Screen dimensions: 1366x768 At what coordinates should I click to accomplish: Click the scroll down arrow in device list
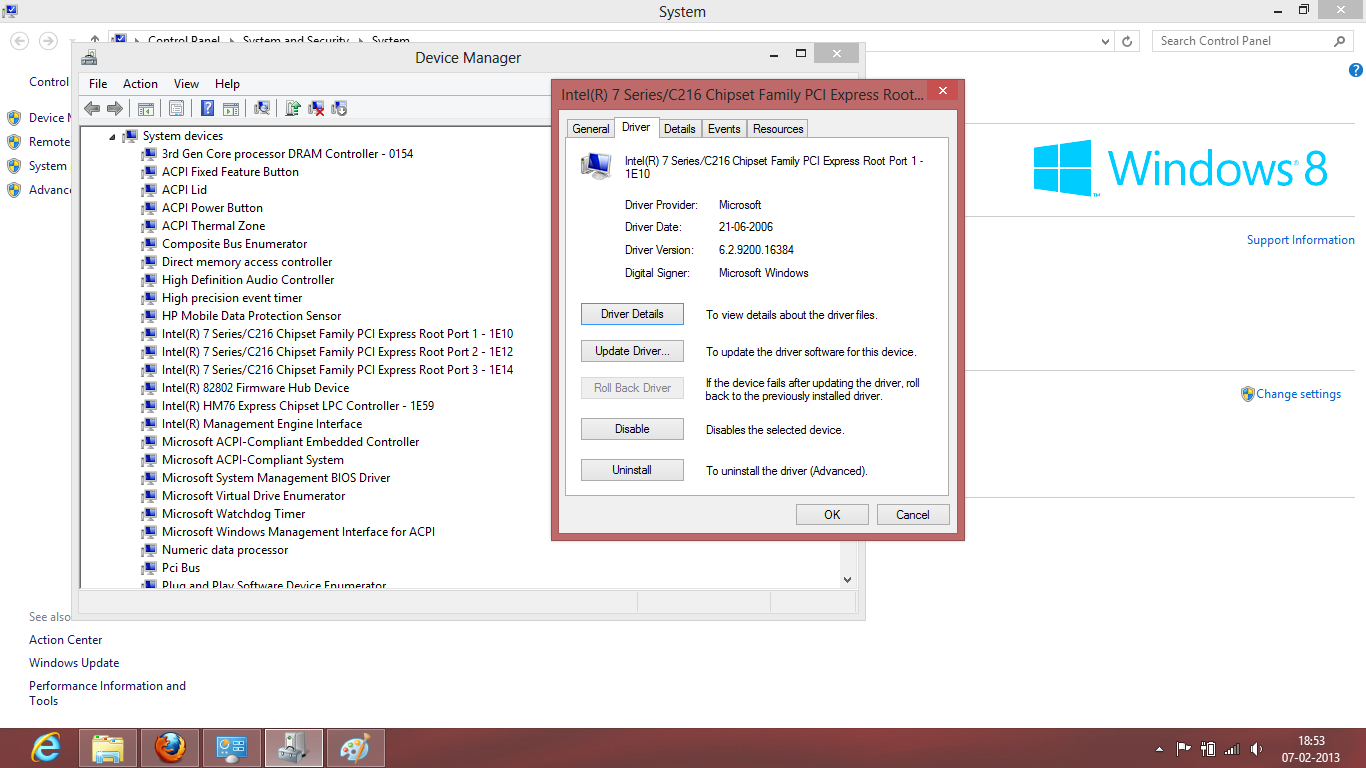847,579
